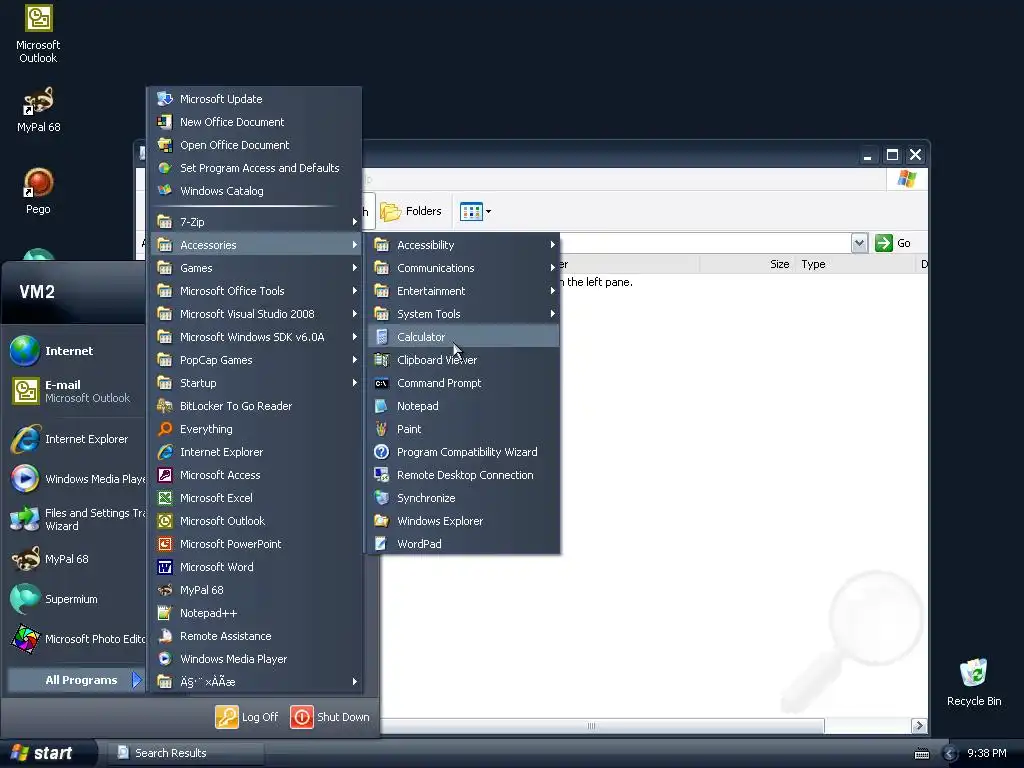The height and width of the screenshot is (768, 1024).
Task: Click the Recycle Bin desktop icon
Action: point(973,673)
